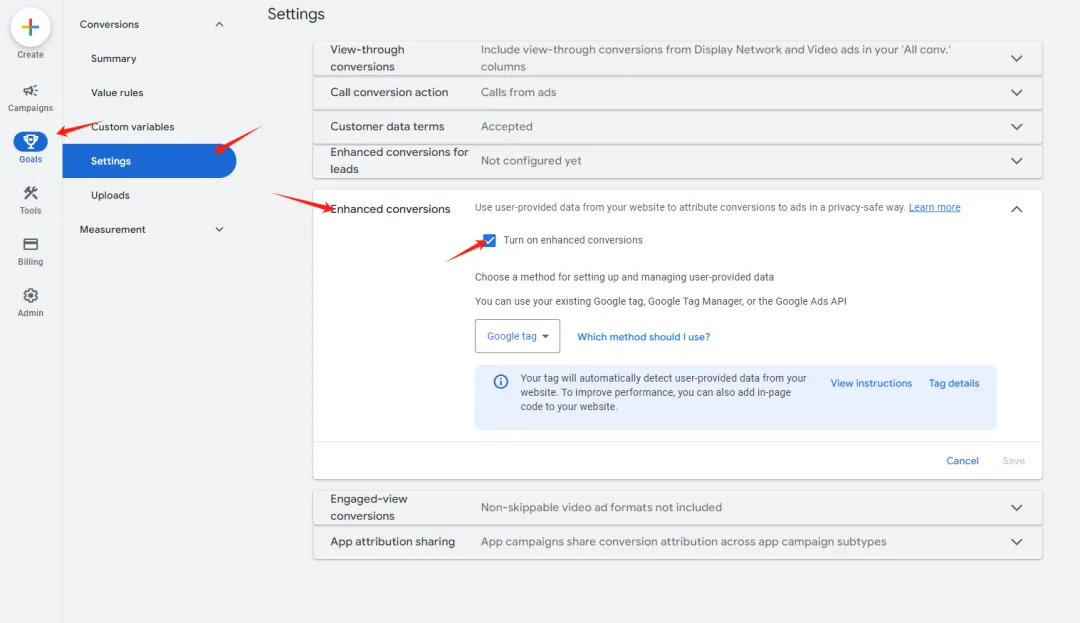Uncheck Turn on enhanced conversions
Screen dimensions: 1080x623
(489, 240)
